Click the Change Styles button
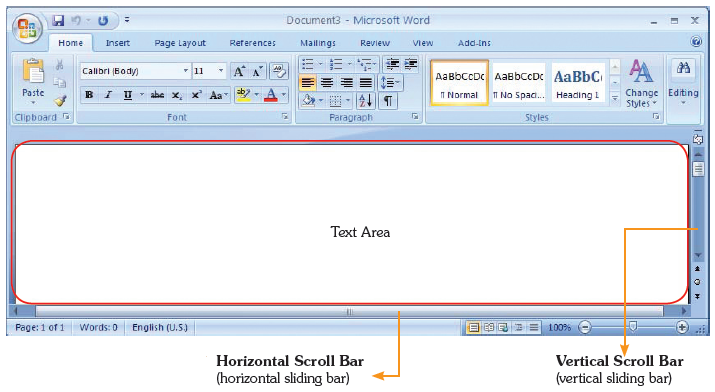715x392 pixels. pos(642,83)
